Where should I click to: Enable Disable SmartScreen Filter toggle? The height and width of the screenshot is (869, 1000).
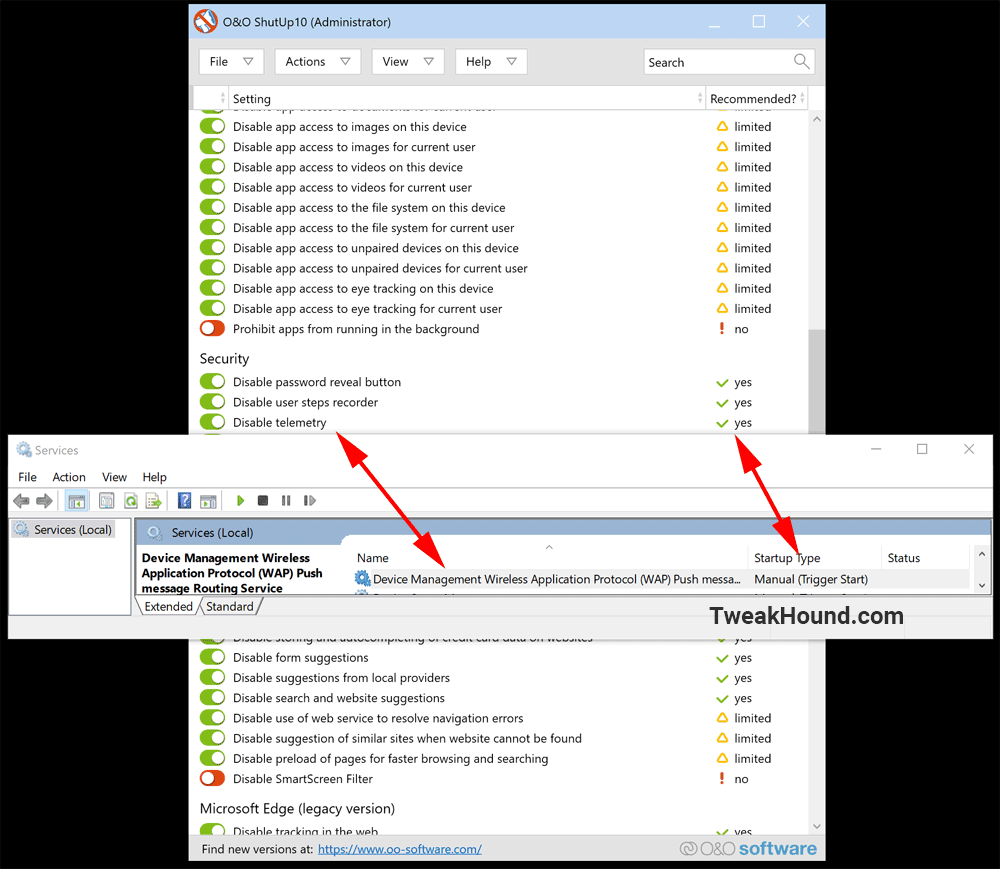(x=212, y=778)
